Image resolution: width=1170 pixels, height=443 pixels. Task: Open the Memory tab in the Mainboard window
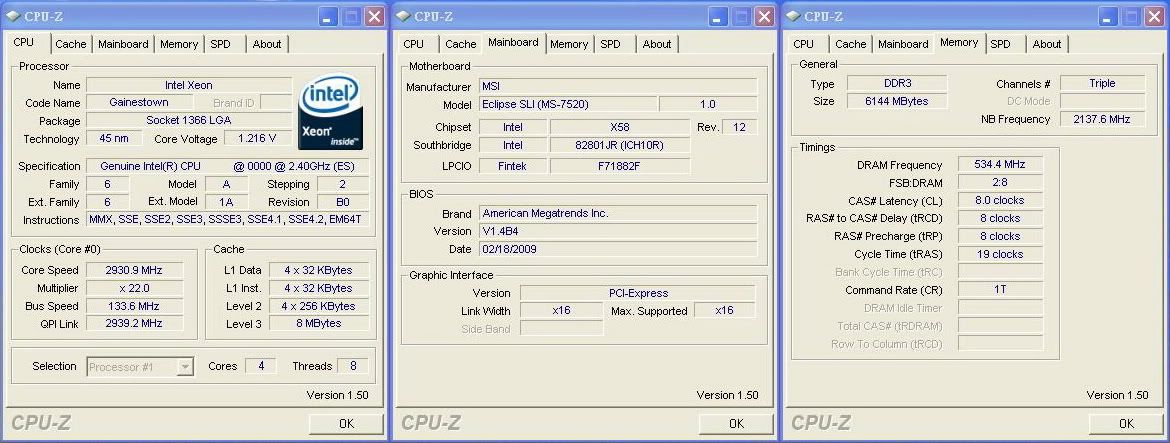pyautogui.click(x=569, y=44)
